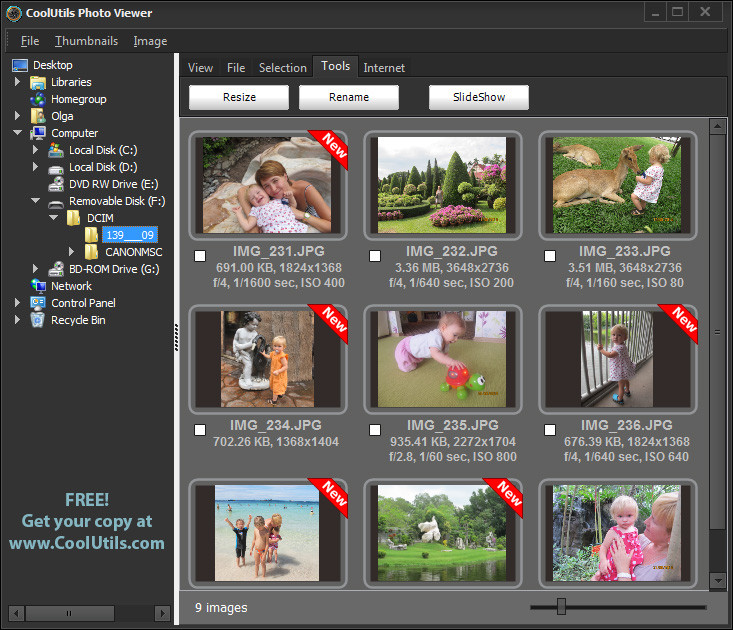733x630 pixels.
Task: Select the Homegroup icon in tree
Action: pyautogui.click(x=38, y=99)
